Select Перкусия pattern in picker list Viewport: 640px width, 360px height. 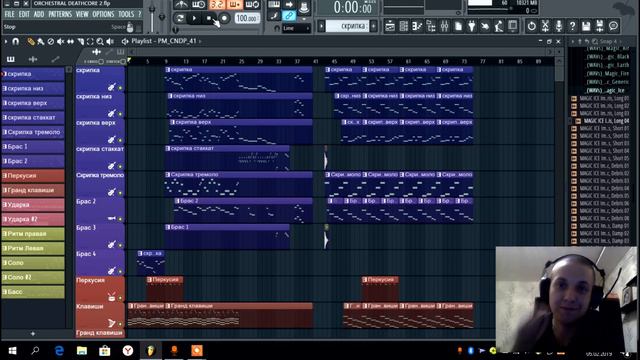[33, 176]
